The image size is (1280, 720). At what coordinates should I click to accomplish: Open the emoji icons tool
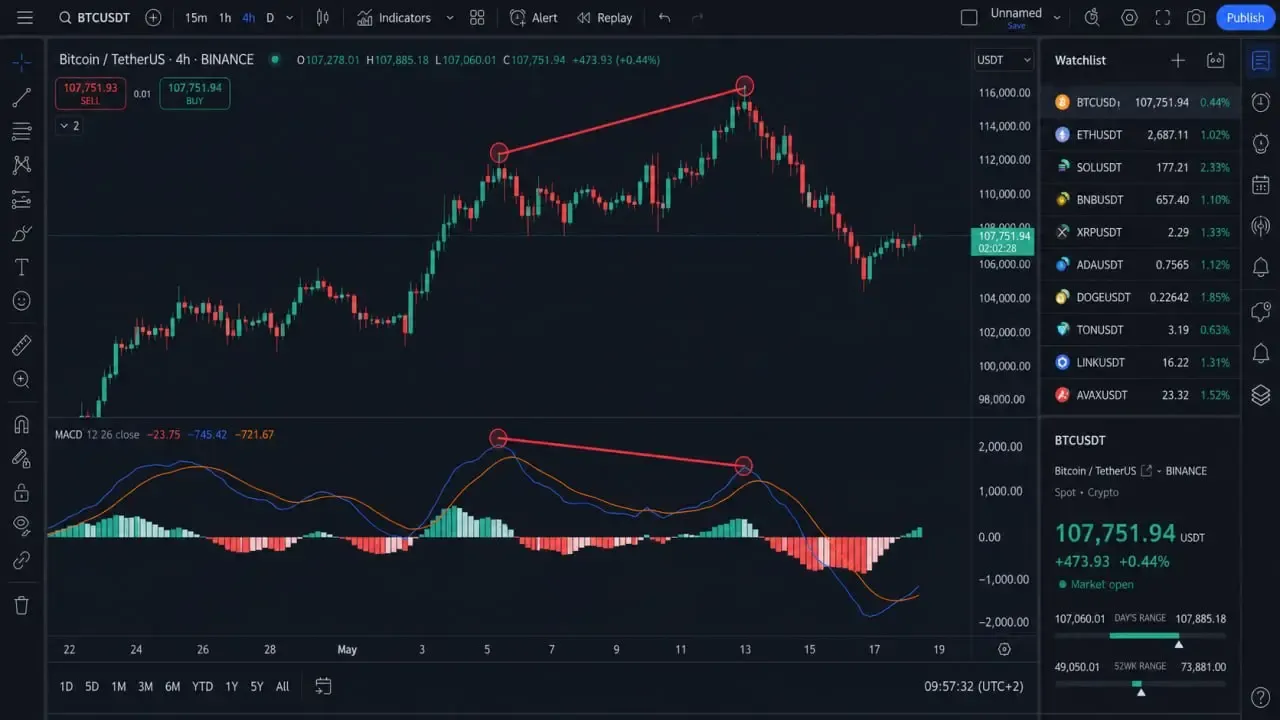click(21, 301)
